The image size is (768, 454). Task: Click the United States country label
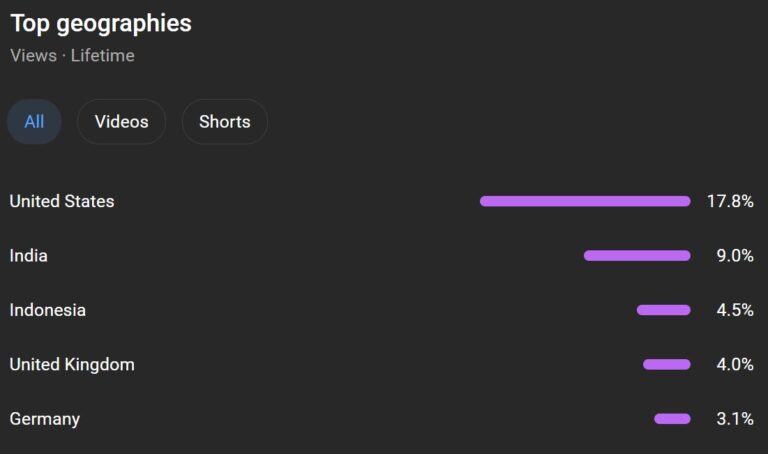62,201
